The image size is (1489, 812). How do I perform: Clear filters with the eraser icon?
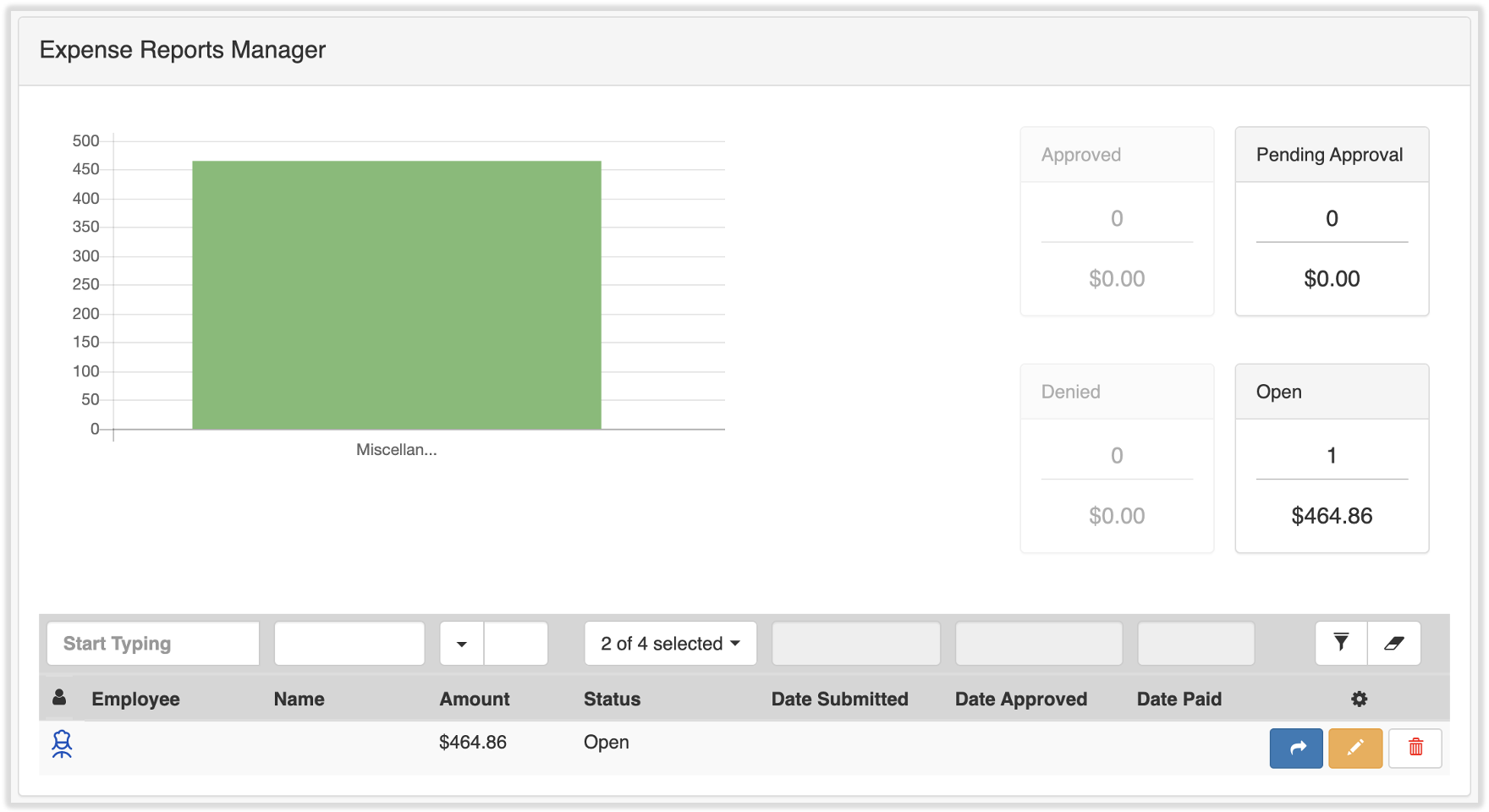pyautogui.click(x=1394, y=643)
